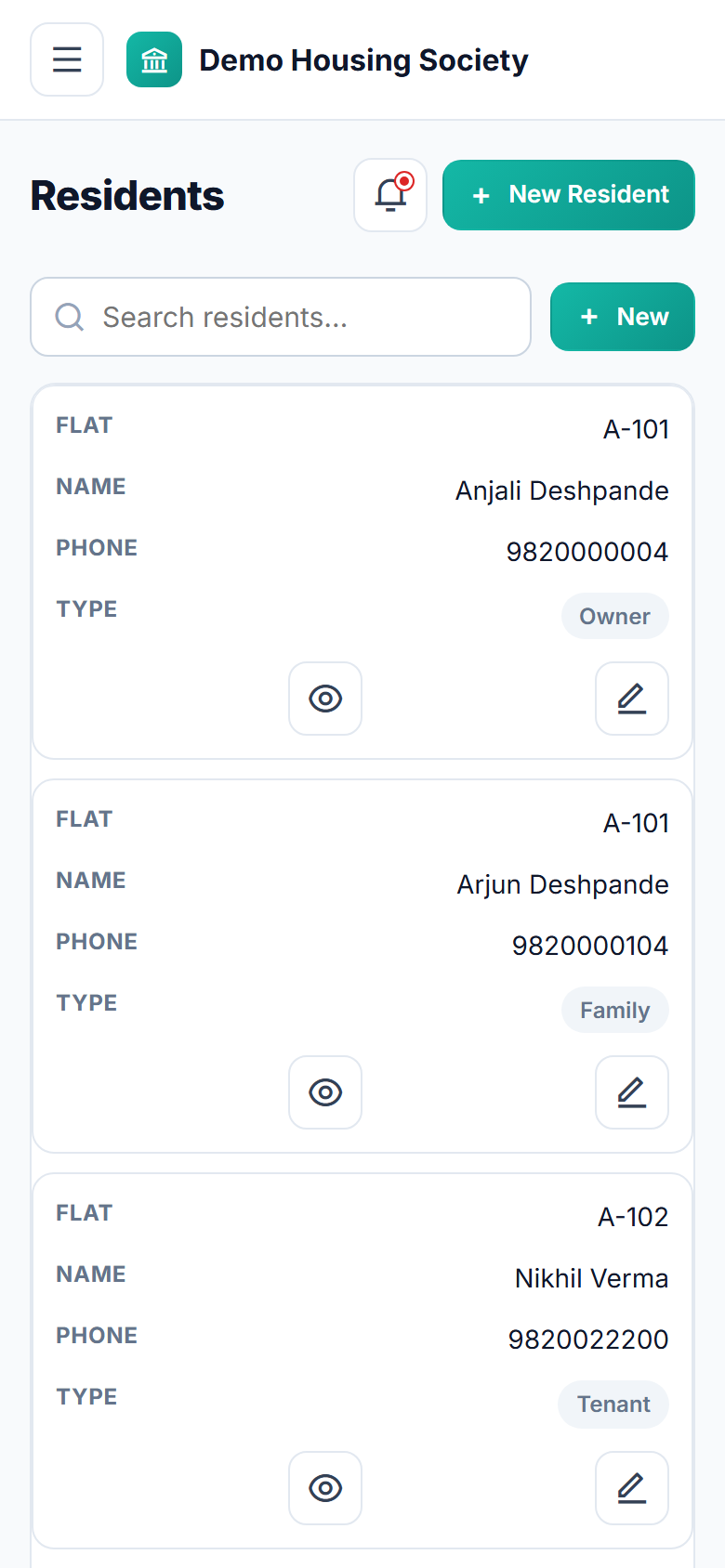The height and width of the screenshot is (1568, 725).
Task: Click the search magnifier icon
Action: point(70,317)
